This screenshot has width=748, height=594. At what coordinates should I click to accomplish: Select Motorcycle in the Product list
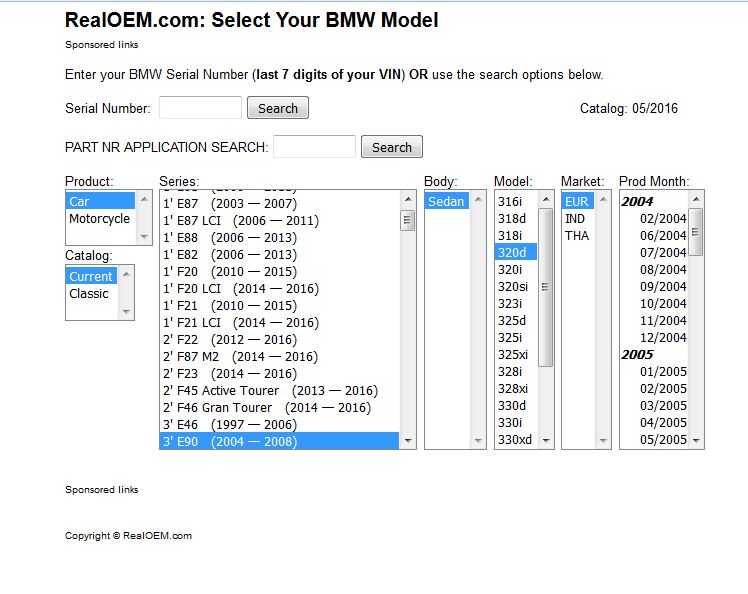pyautogui.click(x=100, y=219)
